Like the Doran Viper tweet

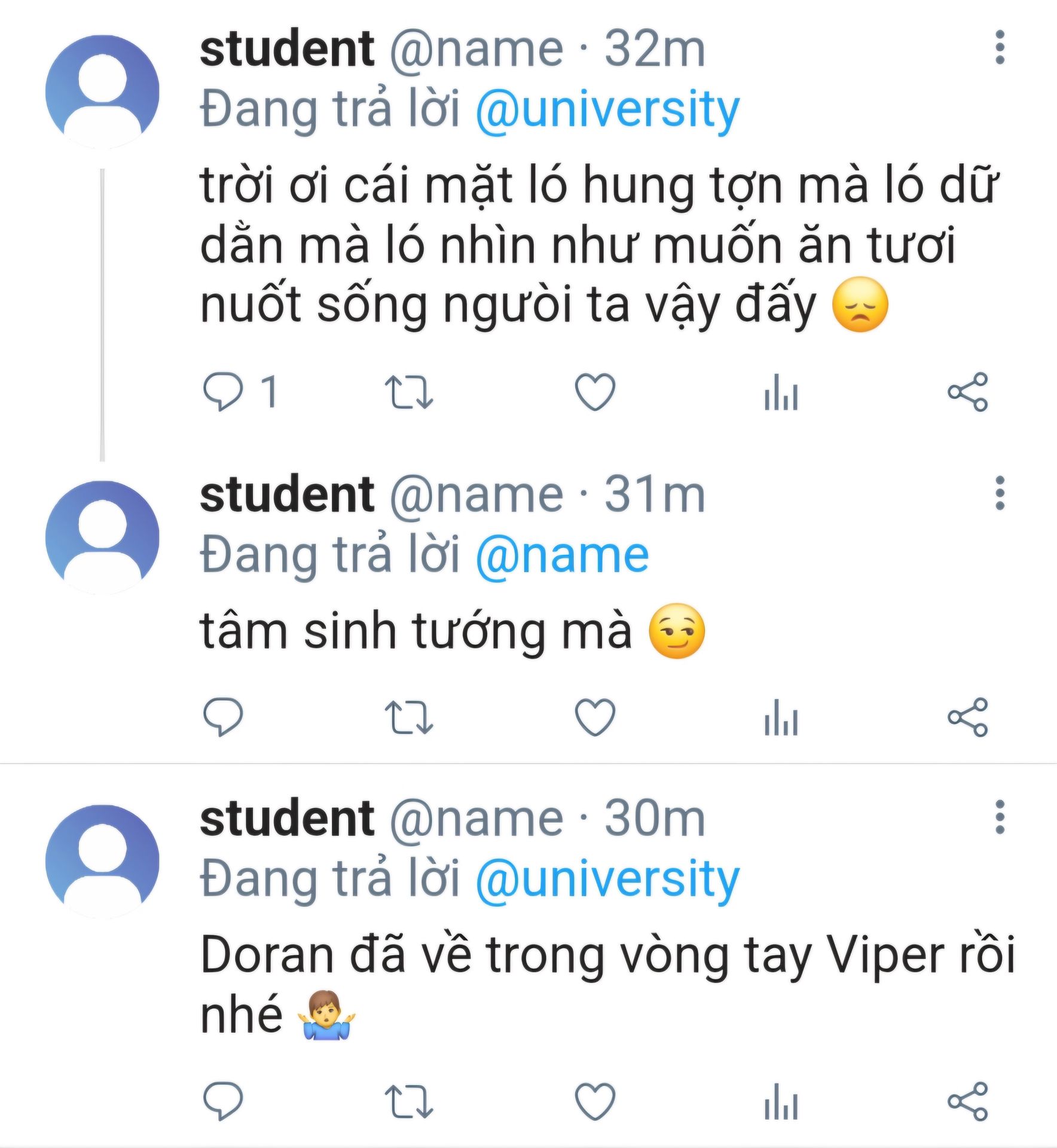coord(595,1101)
